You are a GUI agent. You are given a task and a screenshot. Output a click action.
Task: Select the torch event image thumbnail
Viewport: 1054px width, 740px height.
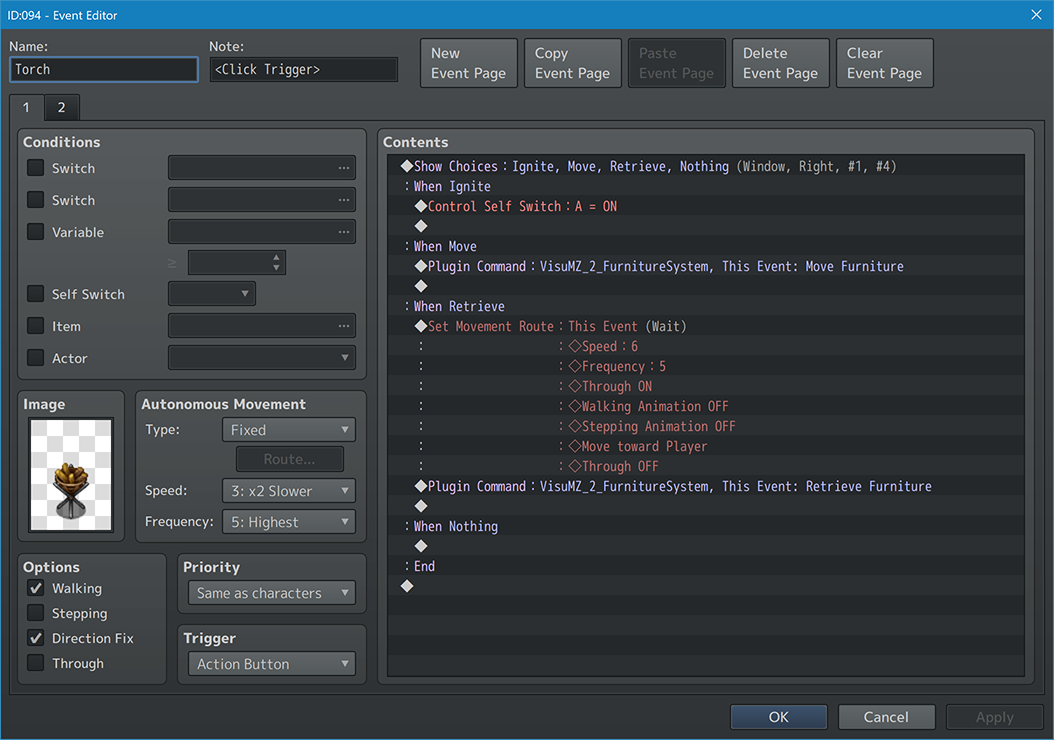pos(70,474)
